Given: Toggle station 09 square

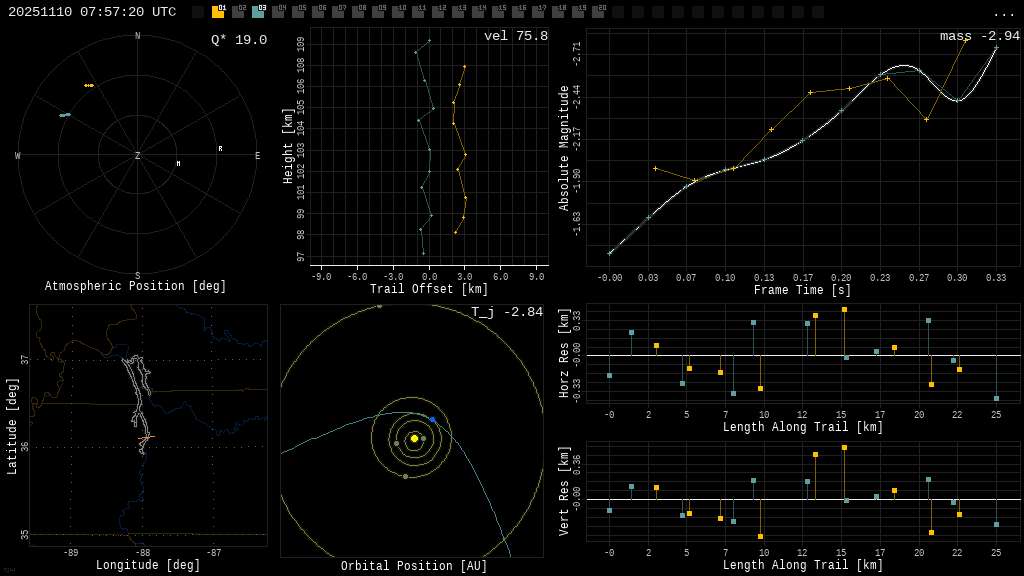Looking at the screenshot, I should [x=377, y=12].
